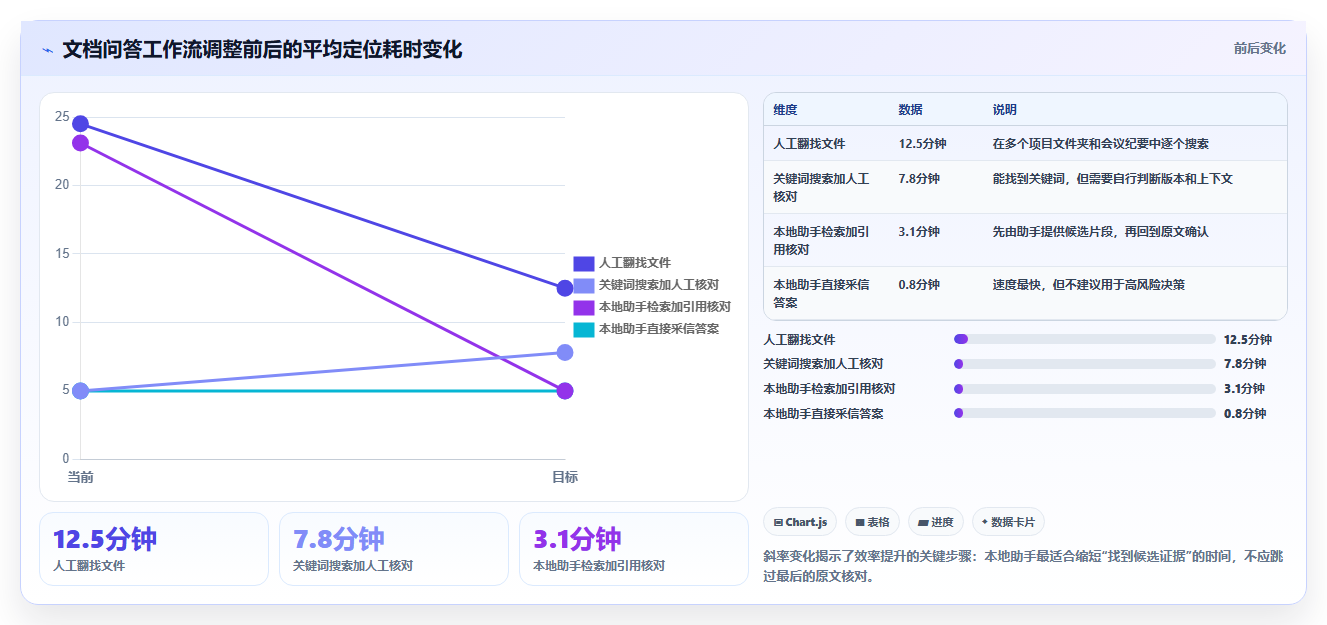1327x625 pixels.
Task: Toggle the 本地助手直接采信答案 legend entry
Action: click(646, 329)
